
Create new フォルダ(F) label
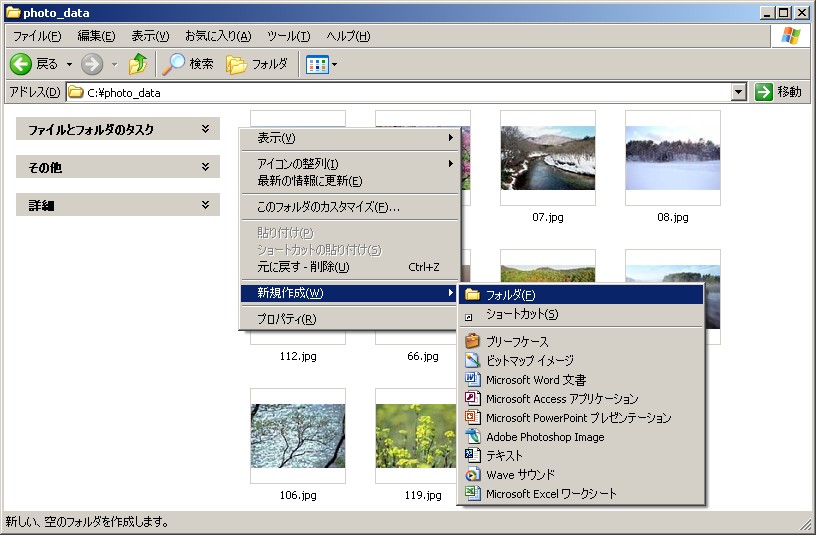[510, 295]
